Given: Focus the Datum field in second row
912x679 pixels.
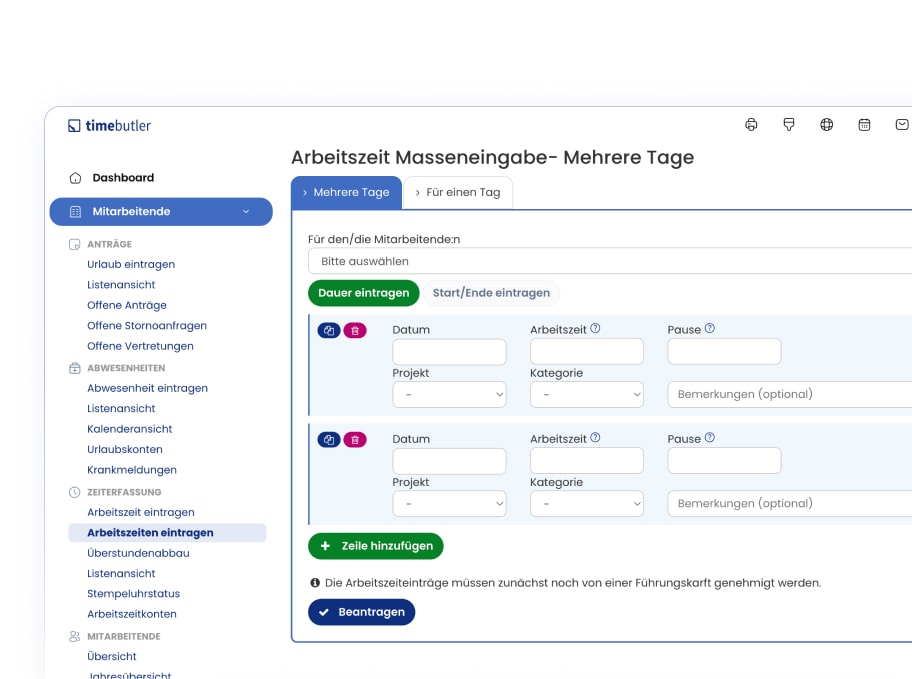Looking at the screenshot, I should 450,461.
